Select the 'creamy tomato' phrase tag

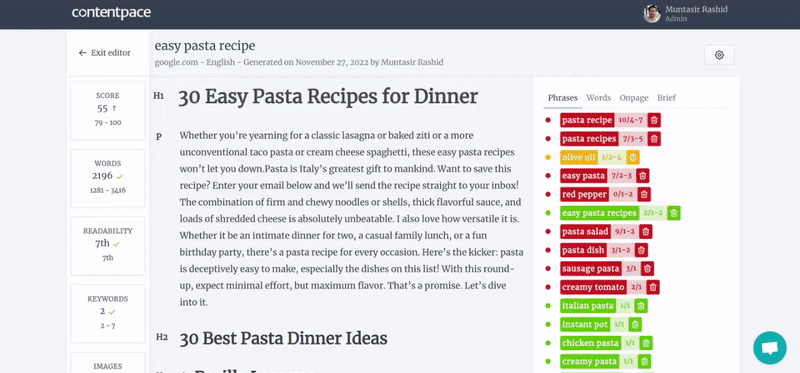coord(593,287)
